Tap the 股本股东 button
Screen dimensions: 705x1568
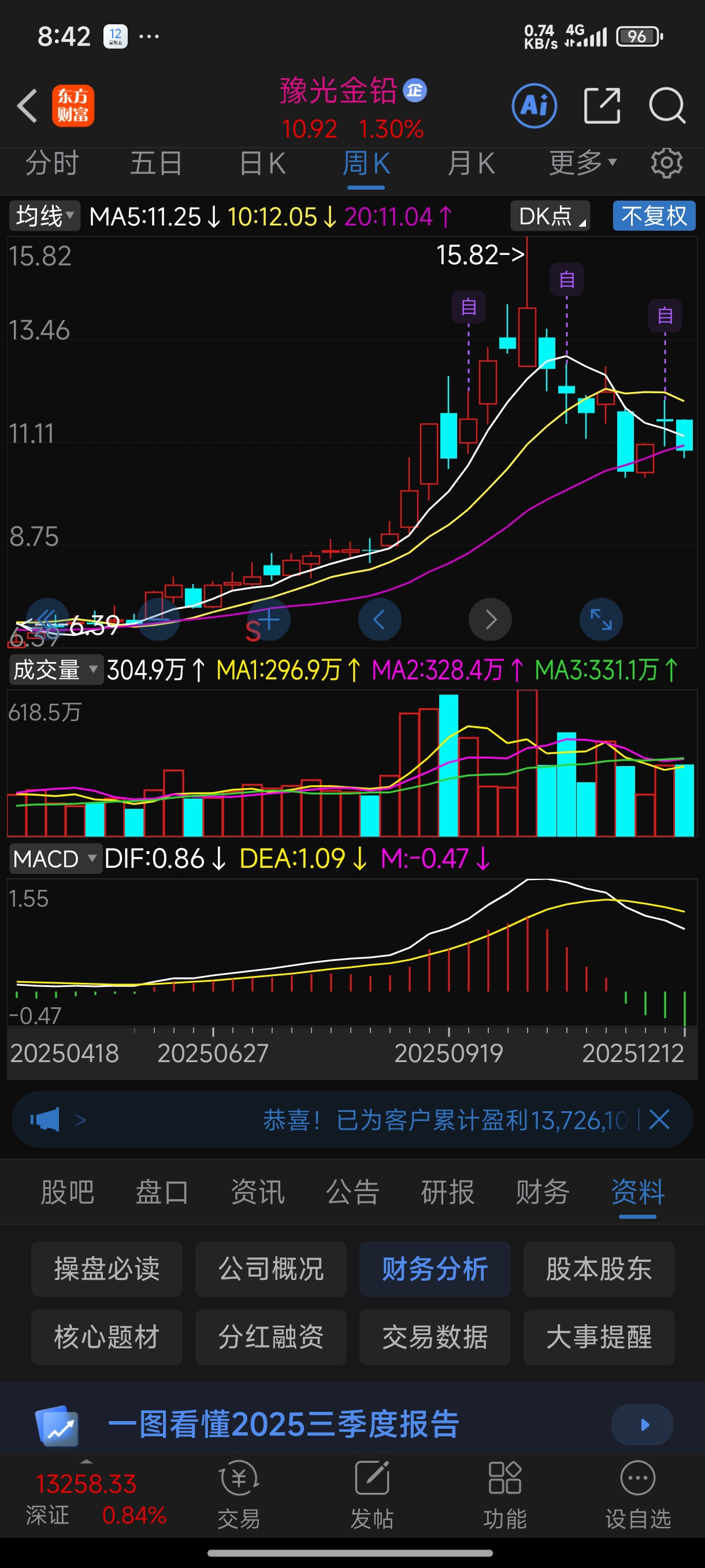[599, 1269]
